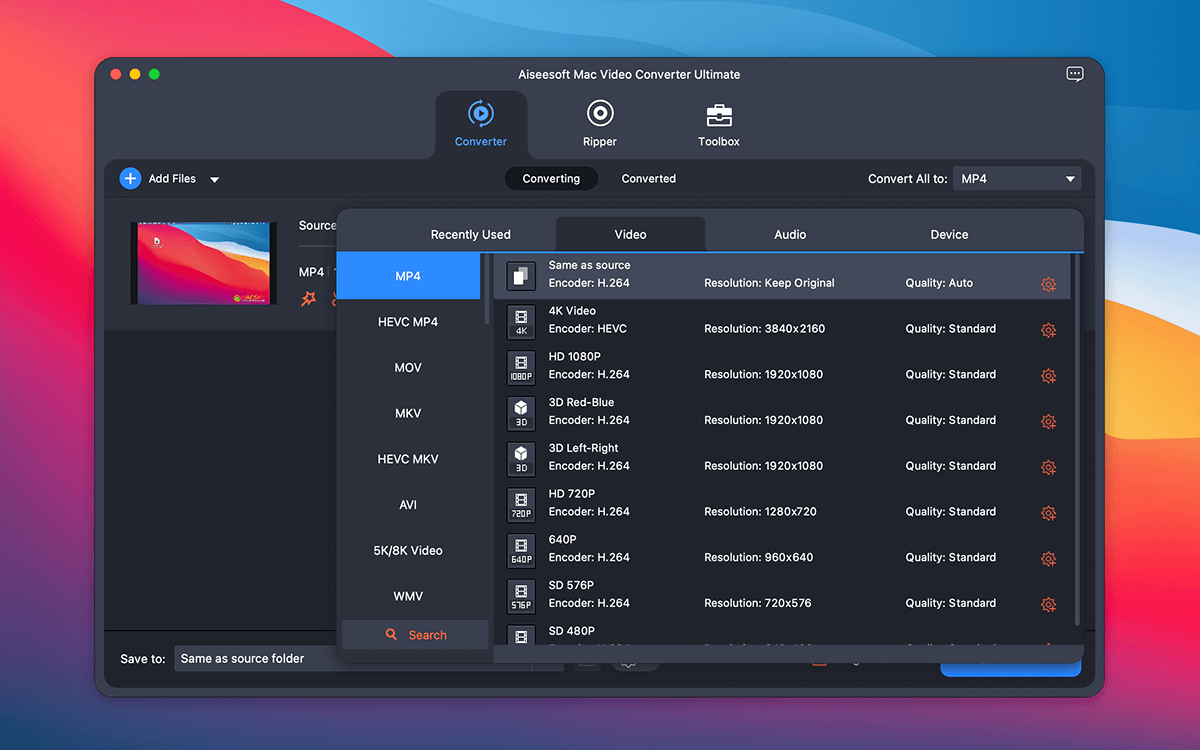The height and width of the screenshot is (750, 1200).
Task: Open the feedback chat icon in title bar
Action: pos(1075,74)
